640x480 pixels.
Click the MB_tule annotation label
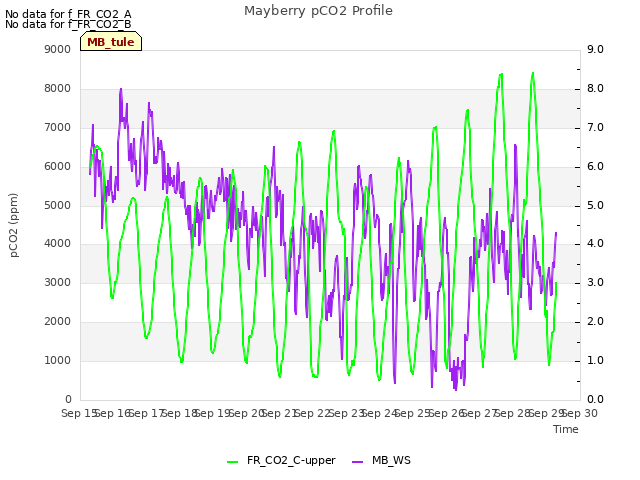[111, 42]
